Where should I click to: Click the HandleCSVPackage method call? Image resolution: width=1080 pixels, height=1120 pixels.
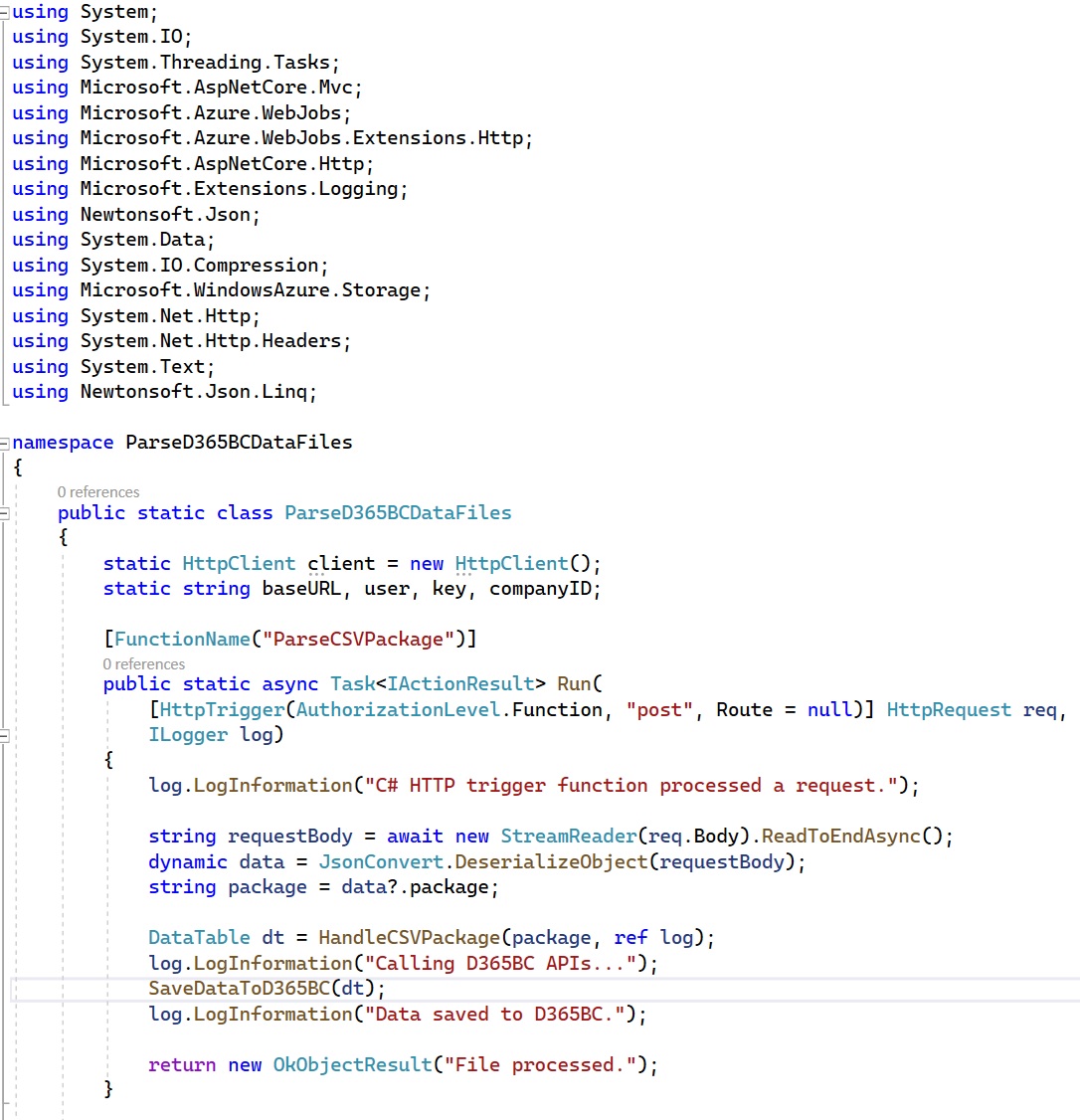411,938
